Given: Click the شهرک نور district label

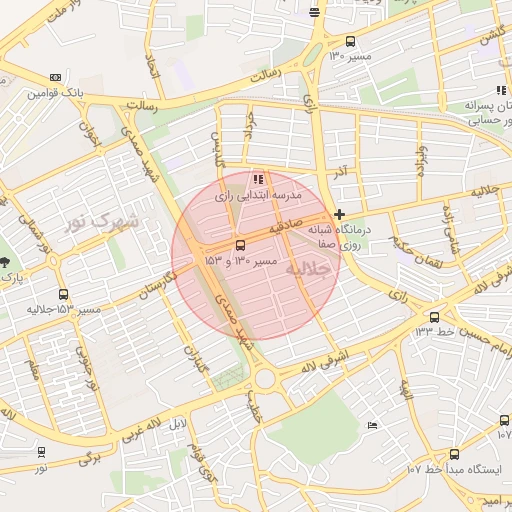Looking at the screenshot, I should click(x=102, y=221).
